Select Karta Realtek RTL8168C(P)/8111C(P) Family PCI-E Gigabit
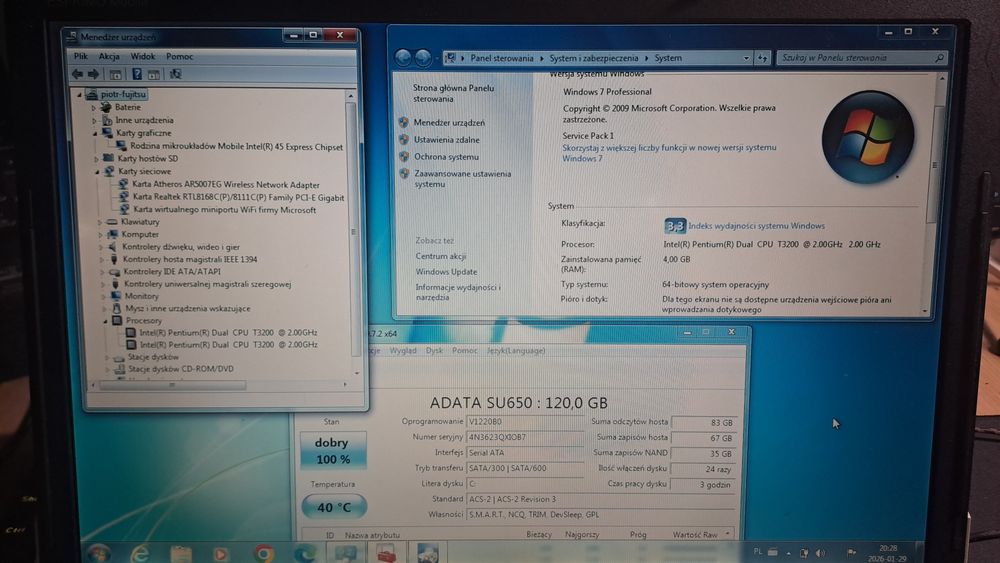Screen dimensions: 1000x563 coord(238,197)
